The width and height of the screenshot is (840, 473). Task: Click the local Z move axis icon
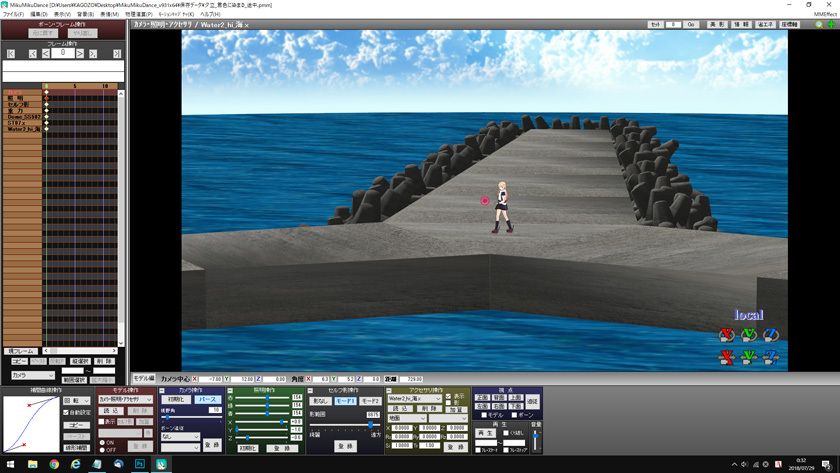(x=771, y=357)
